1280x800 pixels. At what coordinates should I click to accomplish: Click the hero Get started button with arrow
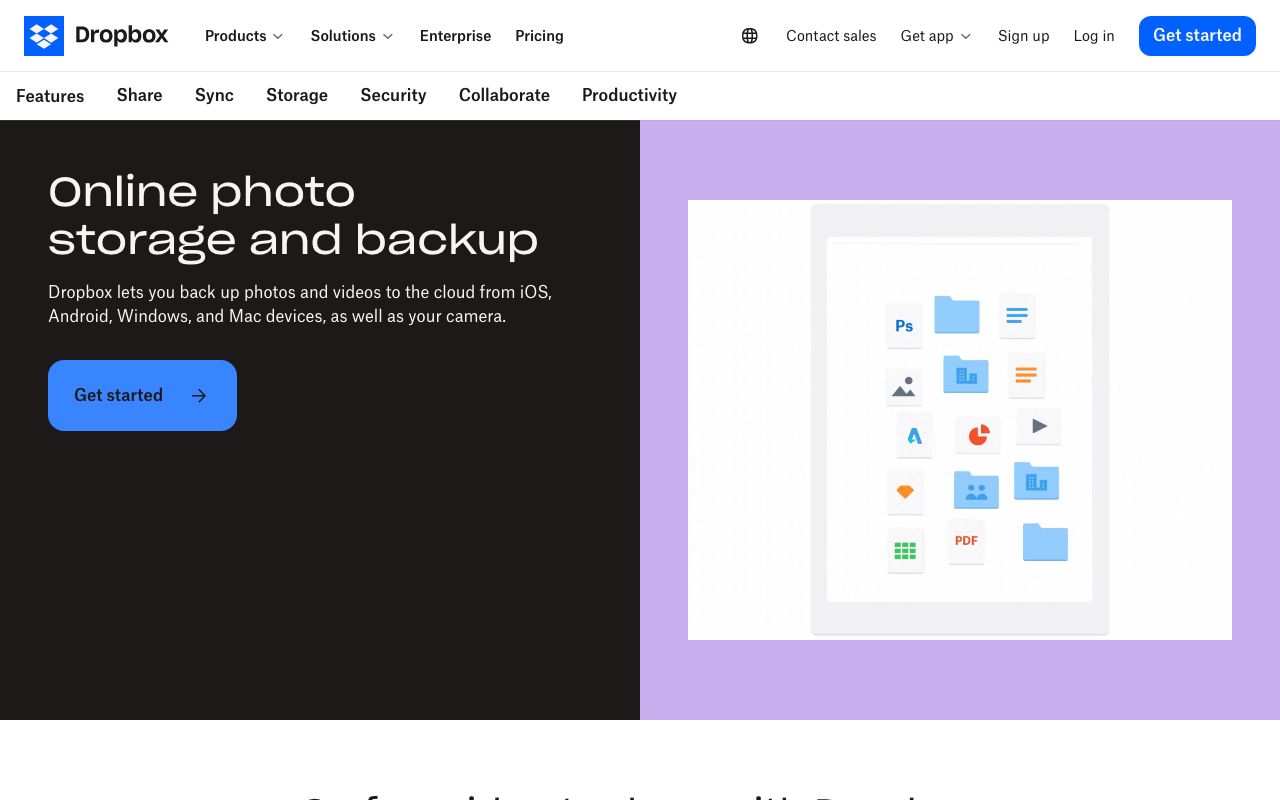tap(142, 395)
